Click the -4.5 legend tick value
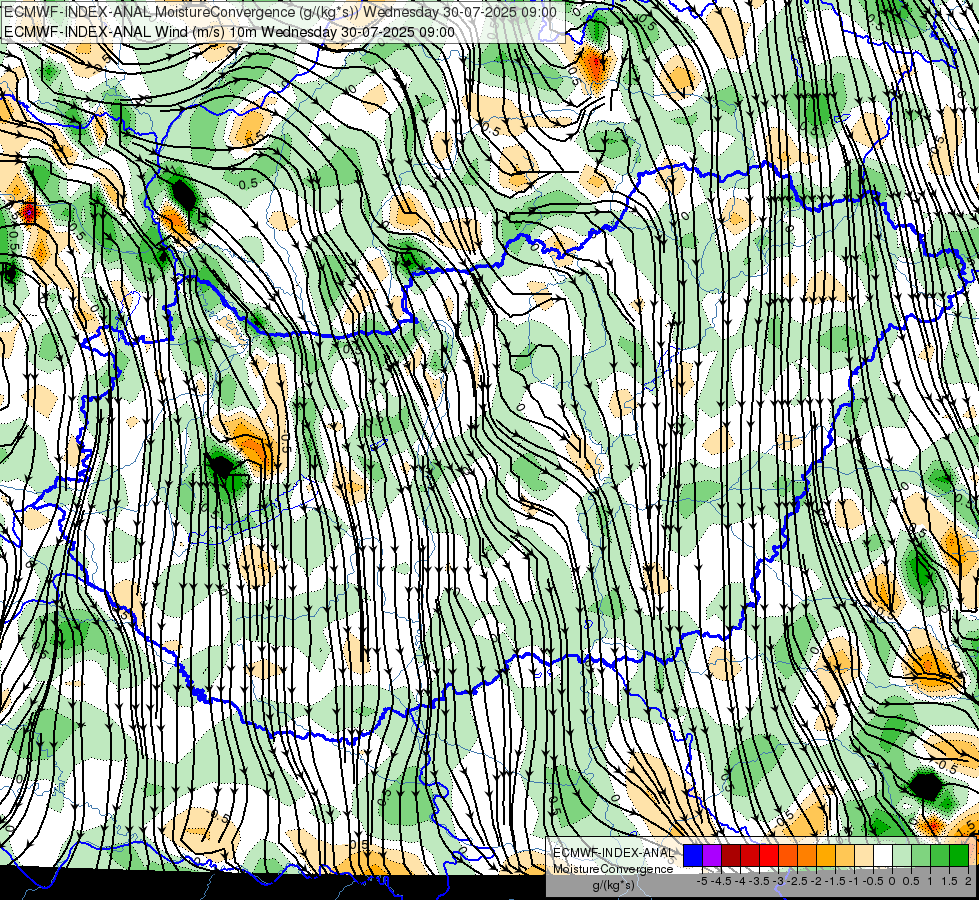Screen dimensions: 979x900 [x=722, y=881]
